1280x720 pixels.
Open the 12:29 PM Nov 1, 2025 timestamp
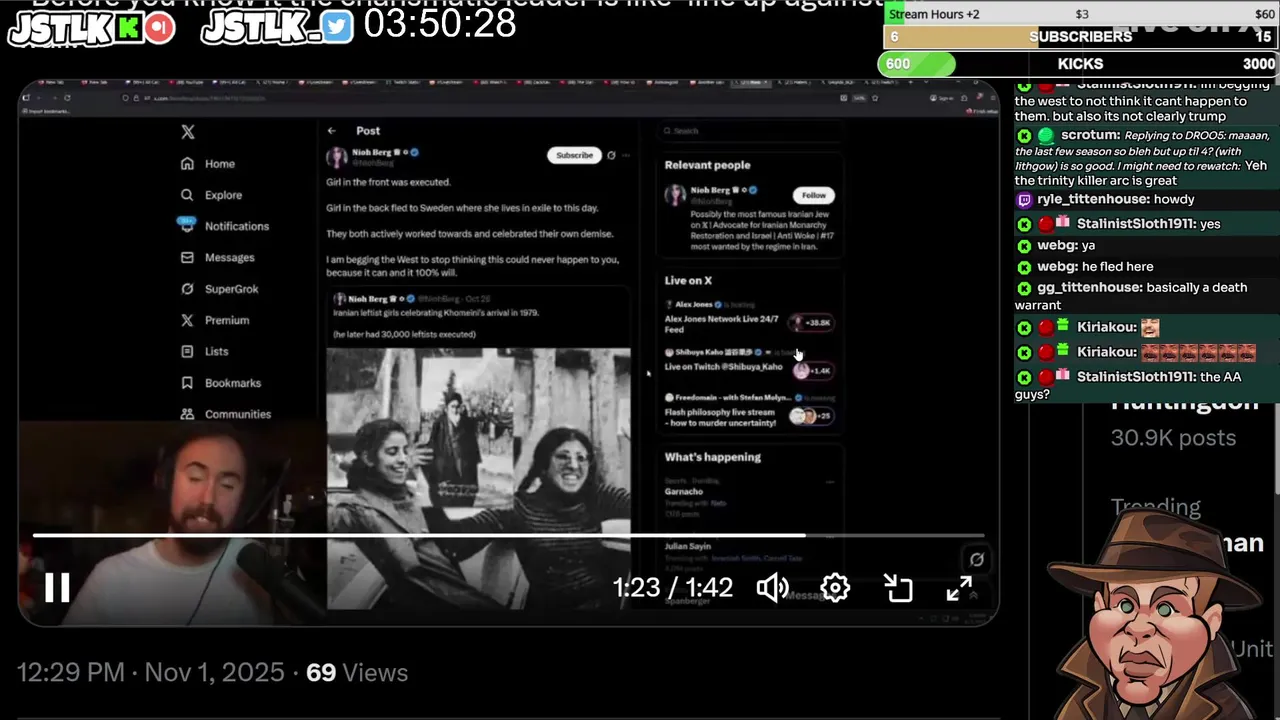[x=150, y=673]
